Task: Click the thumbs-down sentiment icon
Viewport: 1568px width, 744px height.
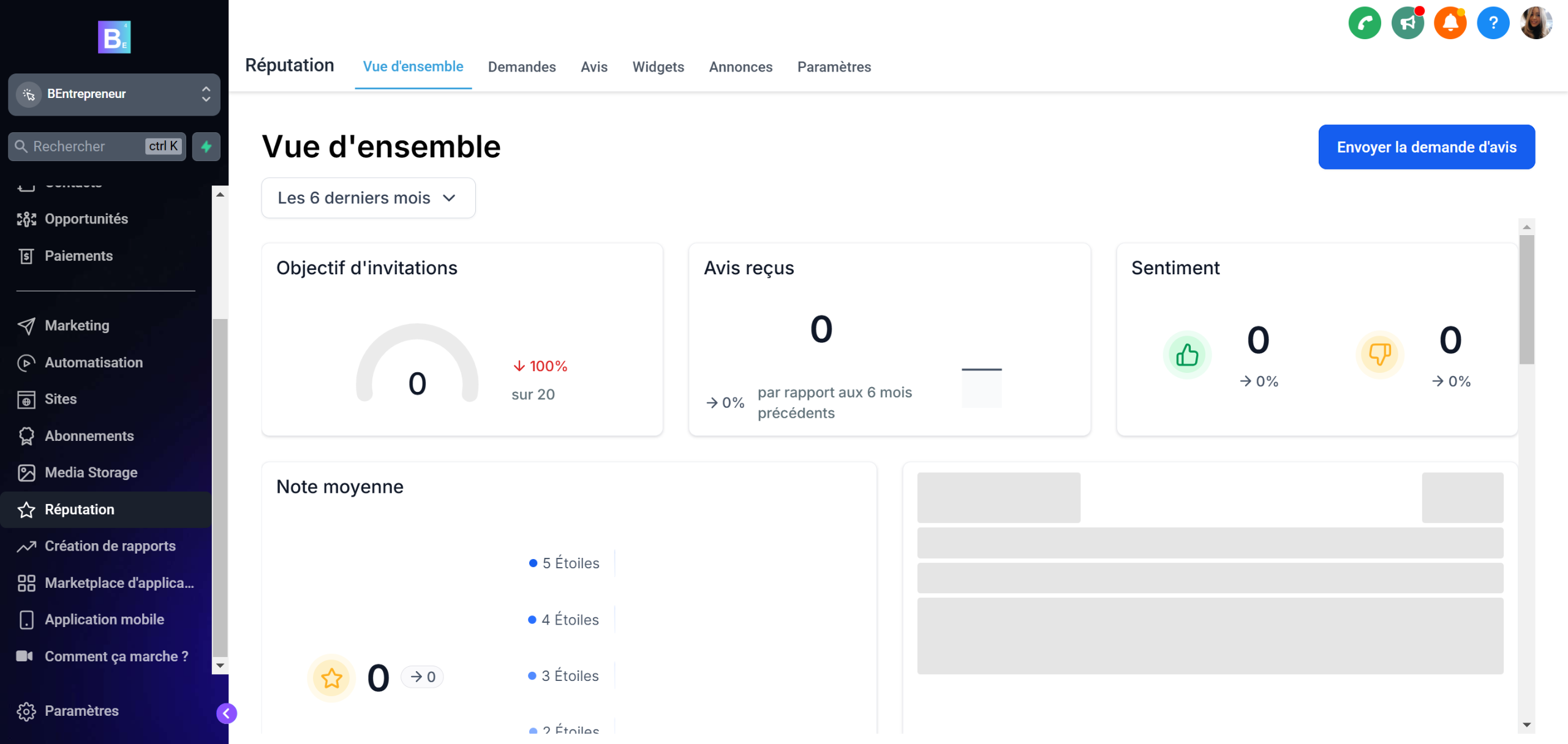Action: [1379, 355]
